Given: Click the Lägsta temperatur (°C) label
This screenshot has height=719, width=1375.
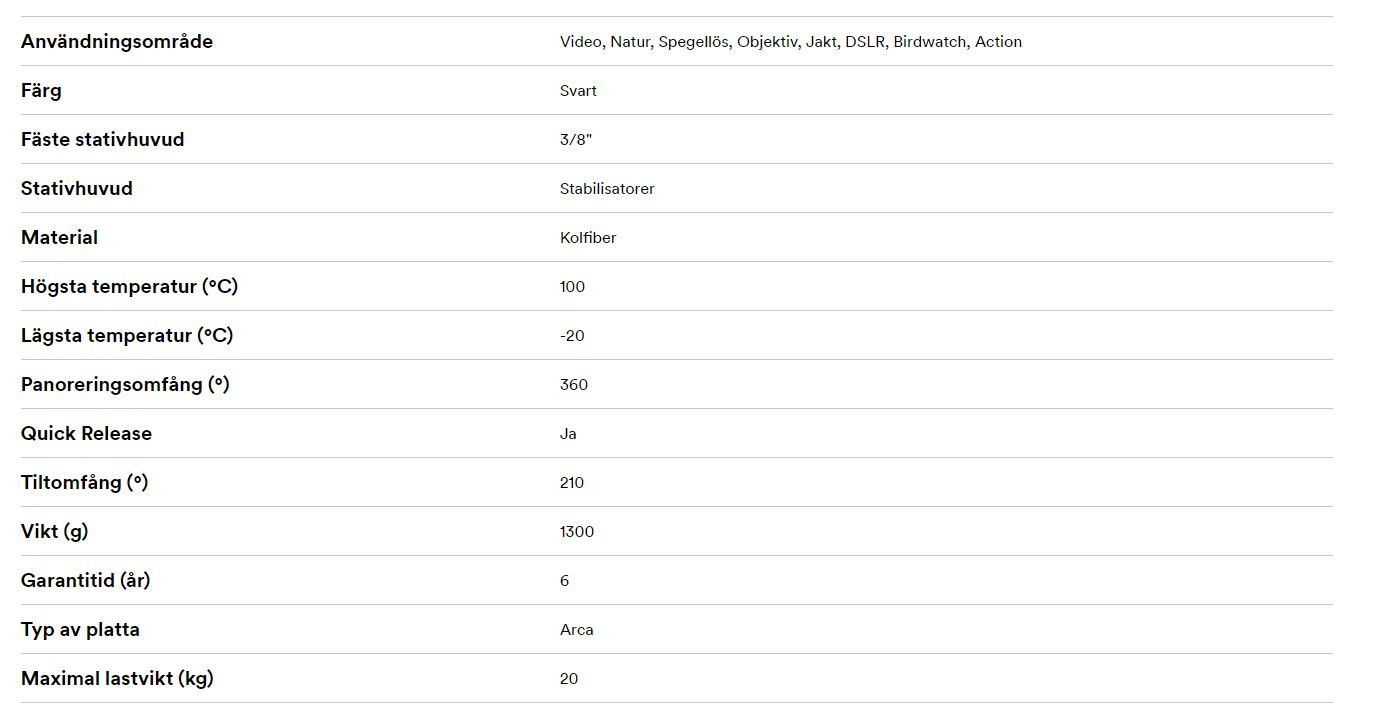Looking at the screenshot, I should pos(127,336).
